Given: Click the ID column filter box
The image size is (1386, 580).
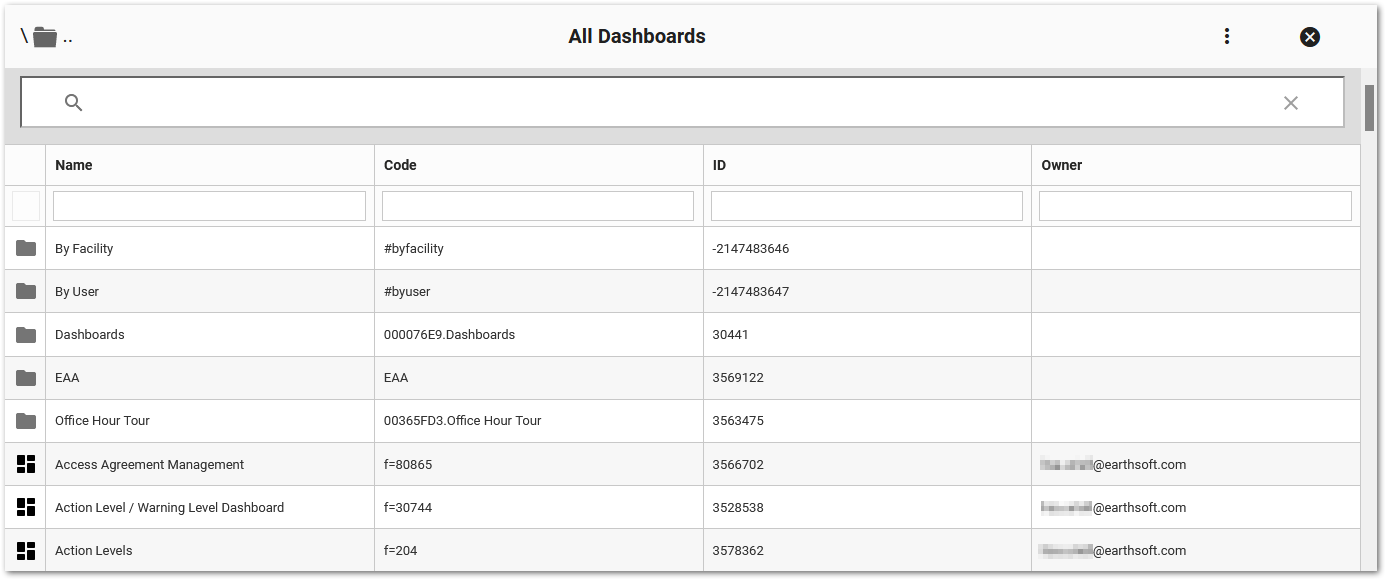Looking at the screenshot, I should pos(866,205).
